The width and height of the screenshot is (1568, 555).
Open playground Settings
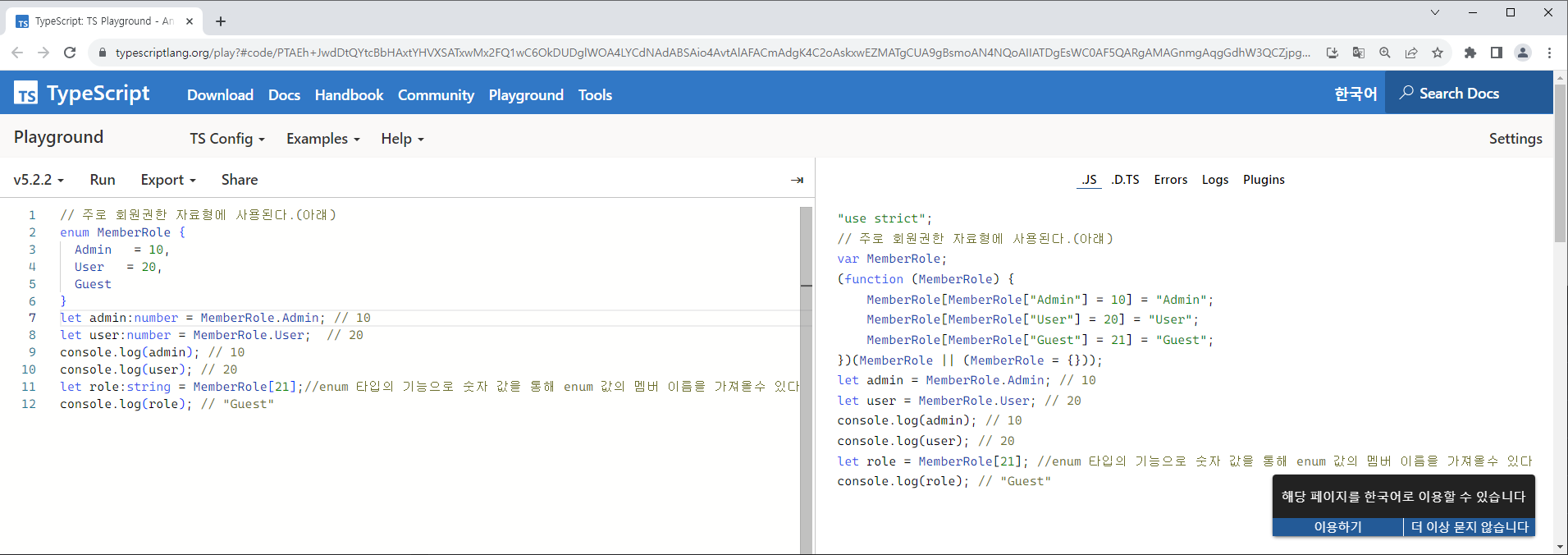click(x=1515, y=139)
